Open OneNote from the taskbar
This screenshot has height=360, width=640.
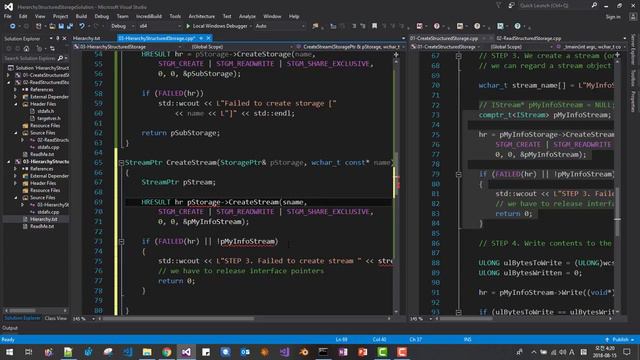point(343,352)
